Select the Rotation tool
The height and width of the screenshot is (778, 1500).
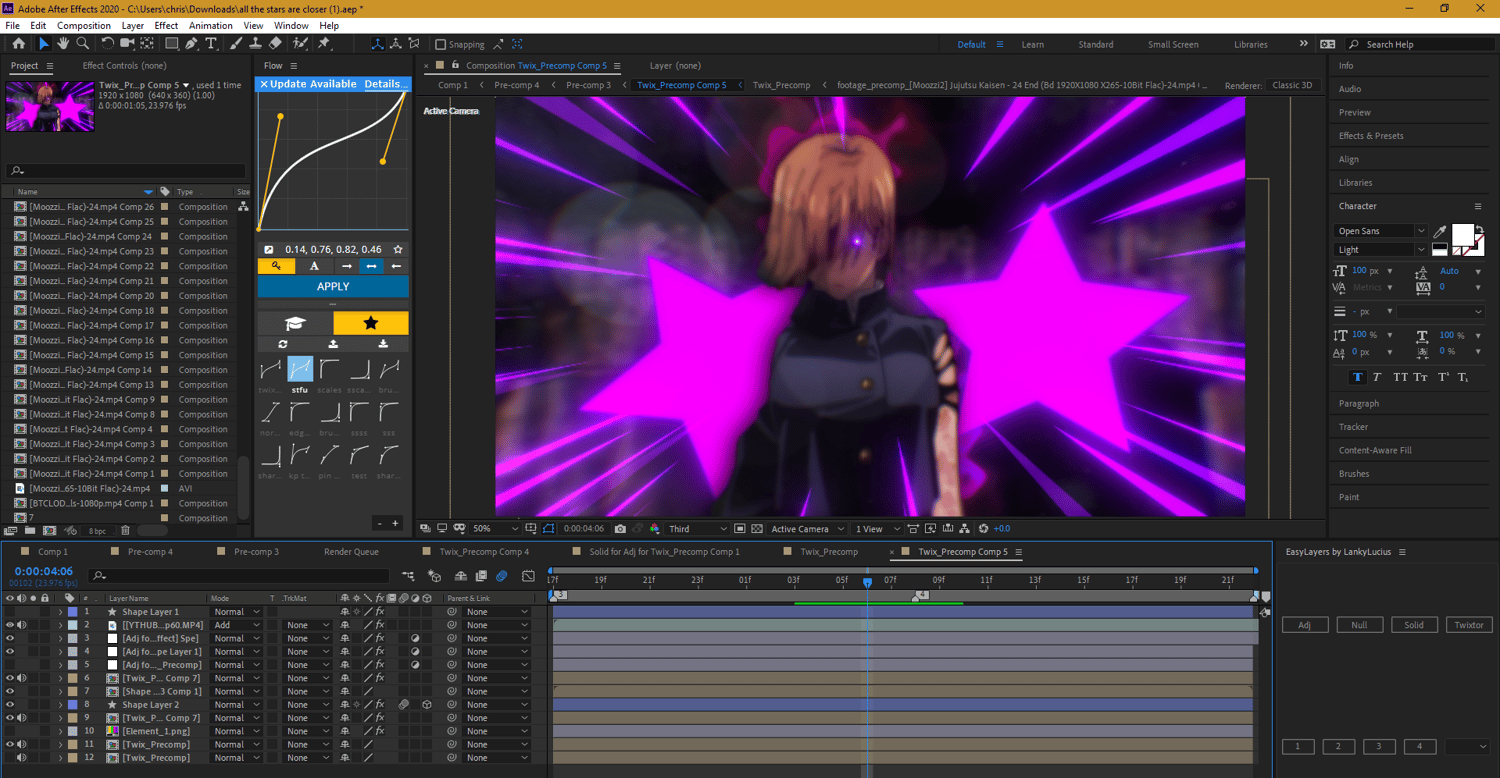pyautogui.click(x=108, y=44)
